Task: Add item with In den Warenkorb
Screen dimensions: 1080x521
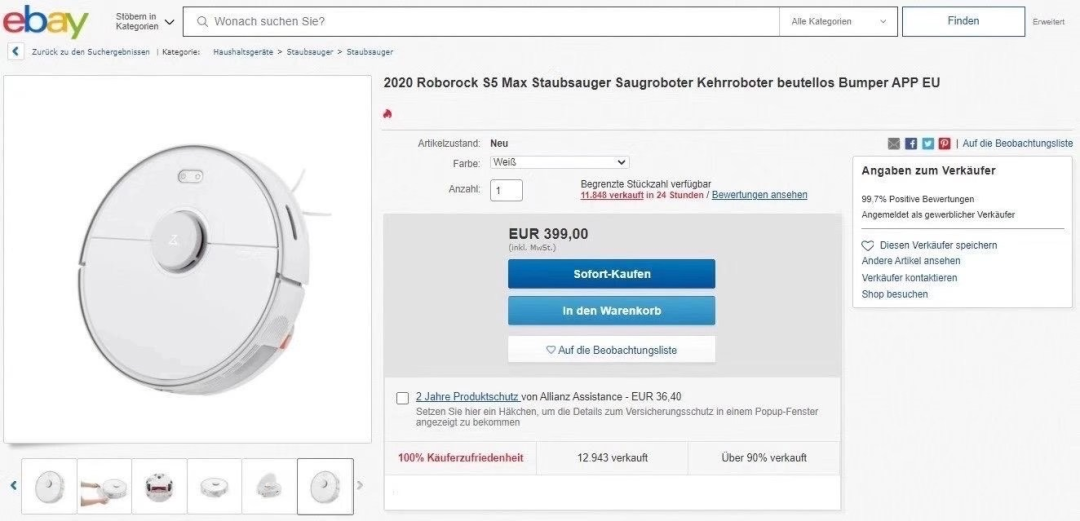Action: pyautogui.click(x=611, y=311)
